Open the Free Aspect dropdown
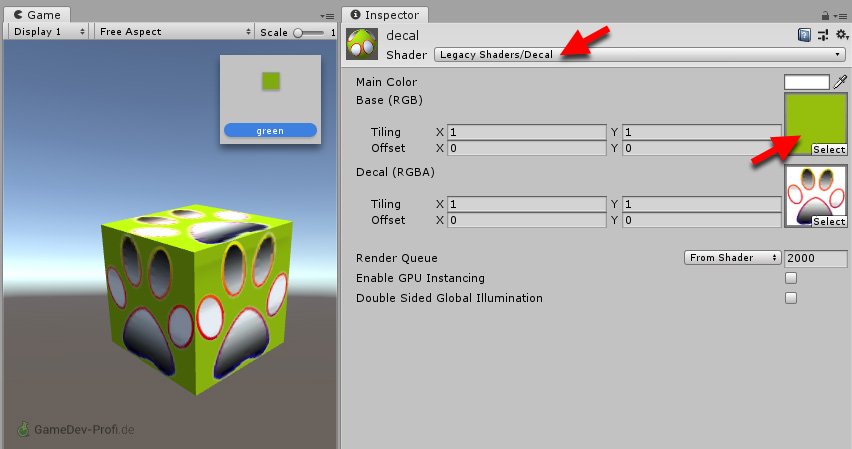 click(175, 32)
